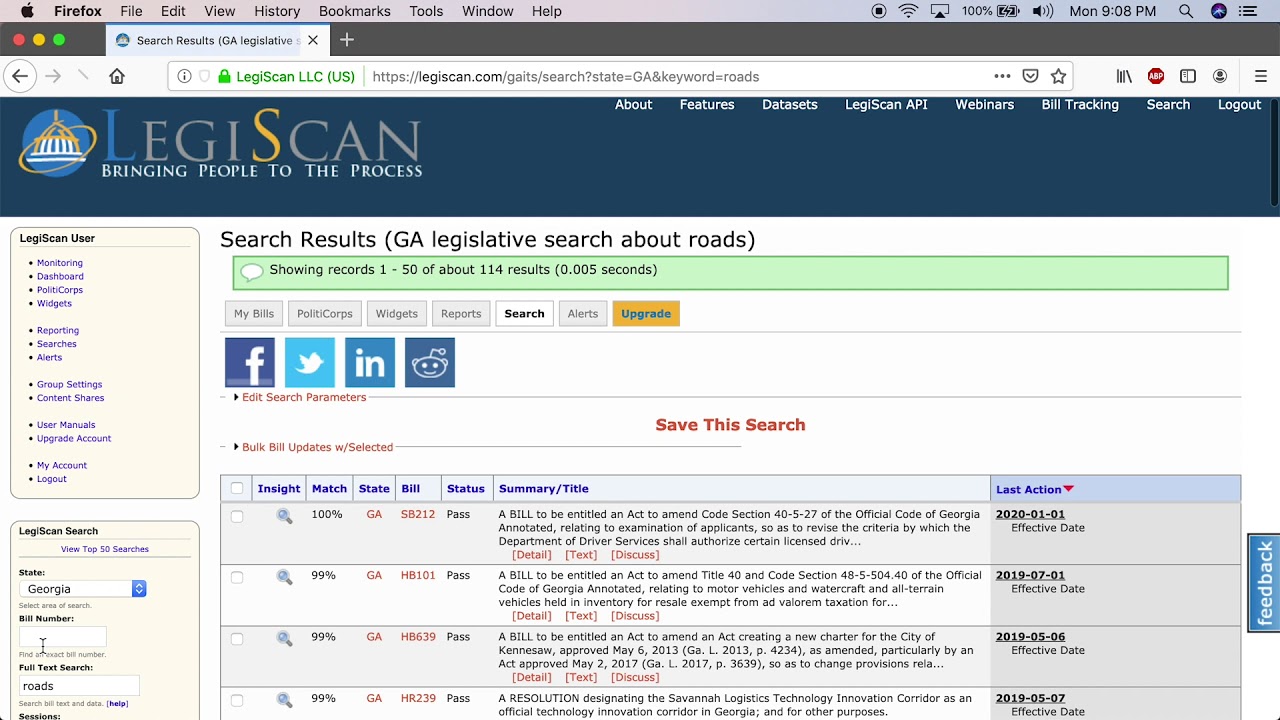Viewport: 1280px width, 720px height.
Task: Open a new browser tab
Action: click(x=347, y=40)
